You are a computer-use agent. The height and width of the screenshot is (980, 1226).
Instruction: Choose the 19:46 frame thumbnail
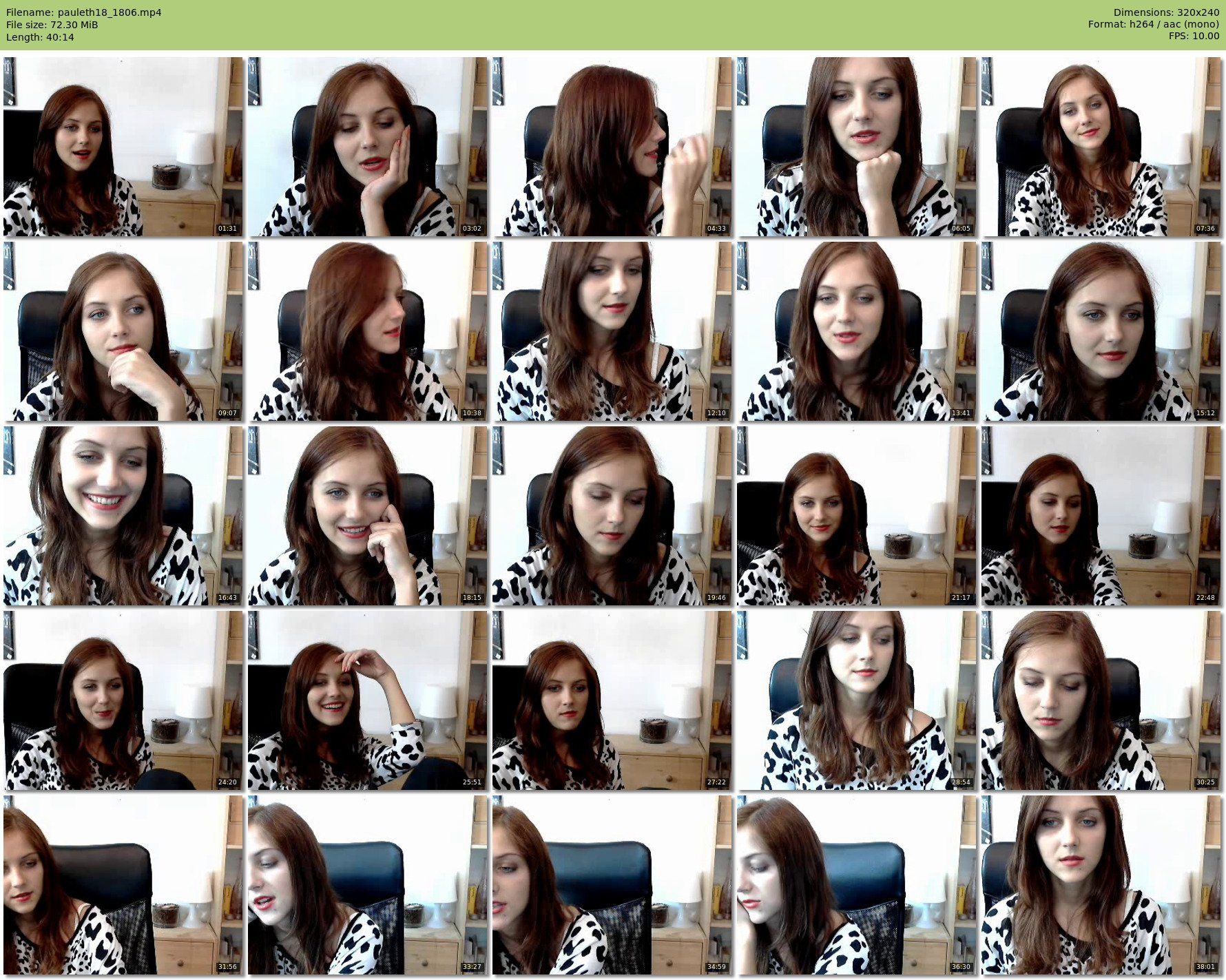pos(612,516)
